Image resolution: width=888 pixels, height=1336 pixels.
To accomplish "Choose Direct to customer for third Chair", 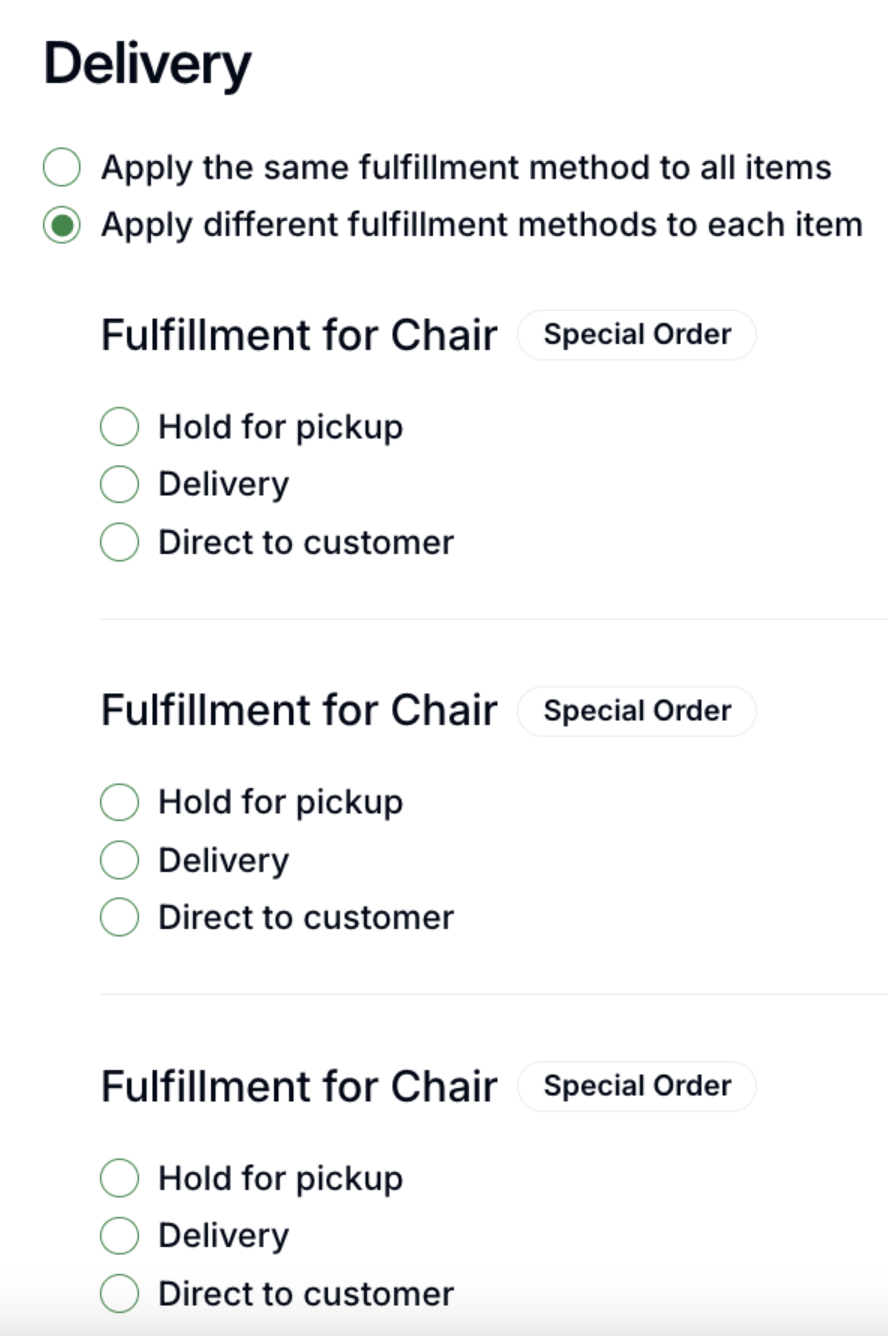I will coord(119,1294).
